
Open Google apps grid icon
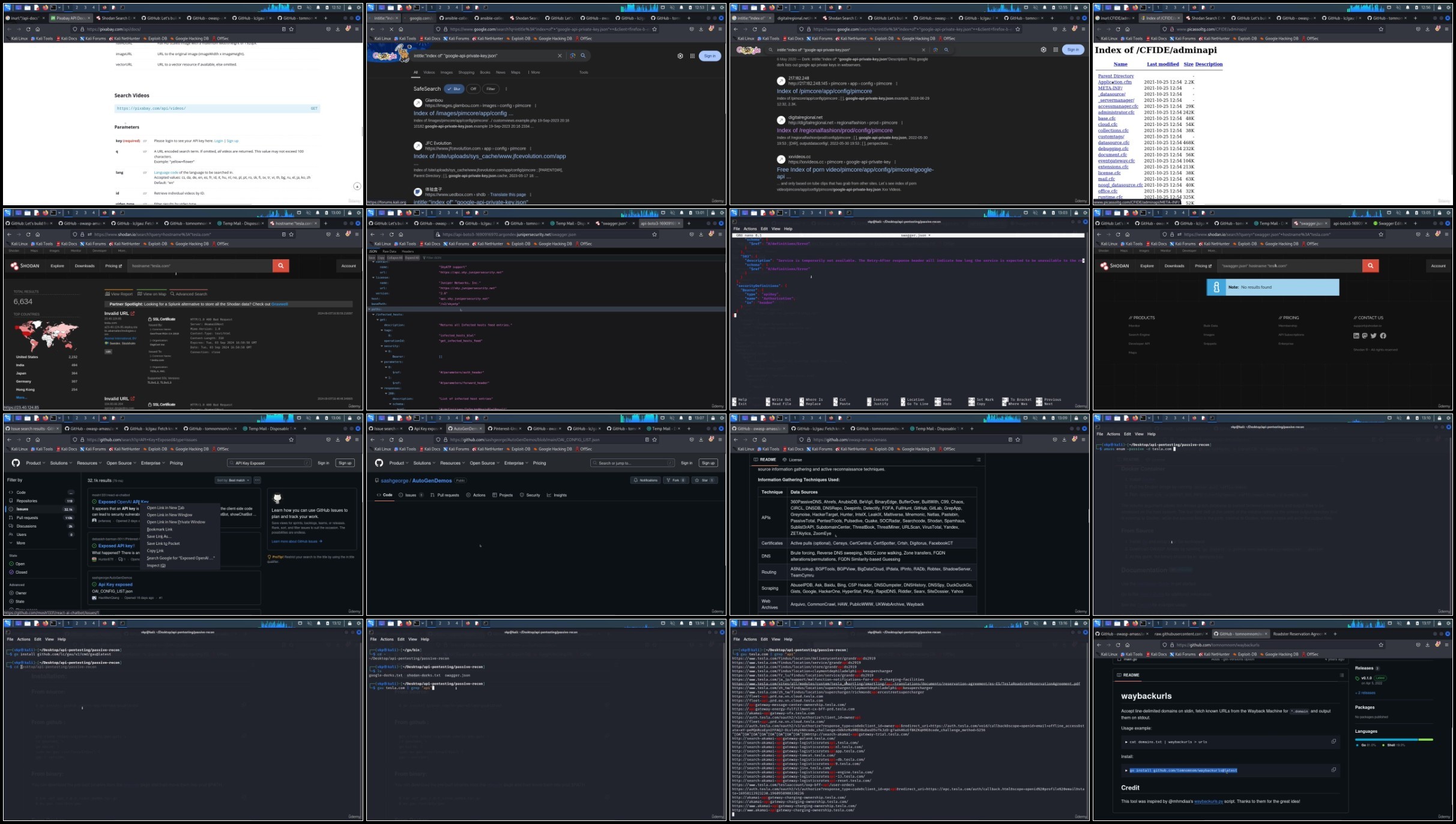tap(692, 56)
